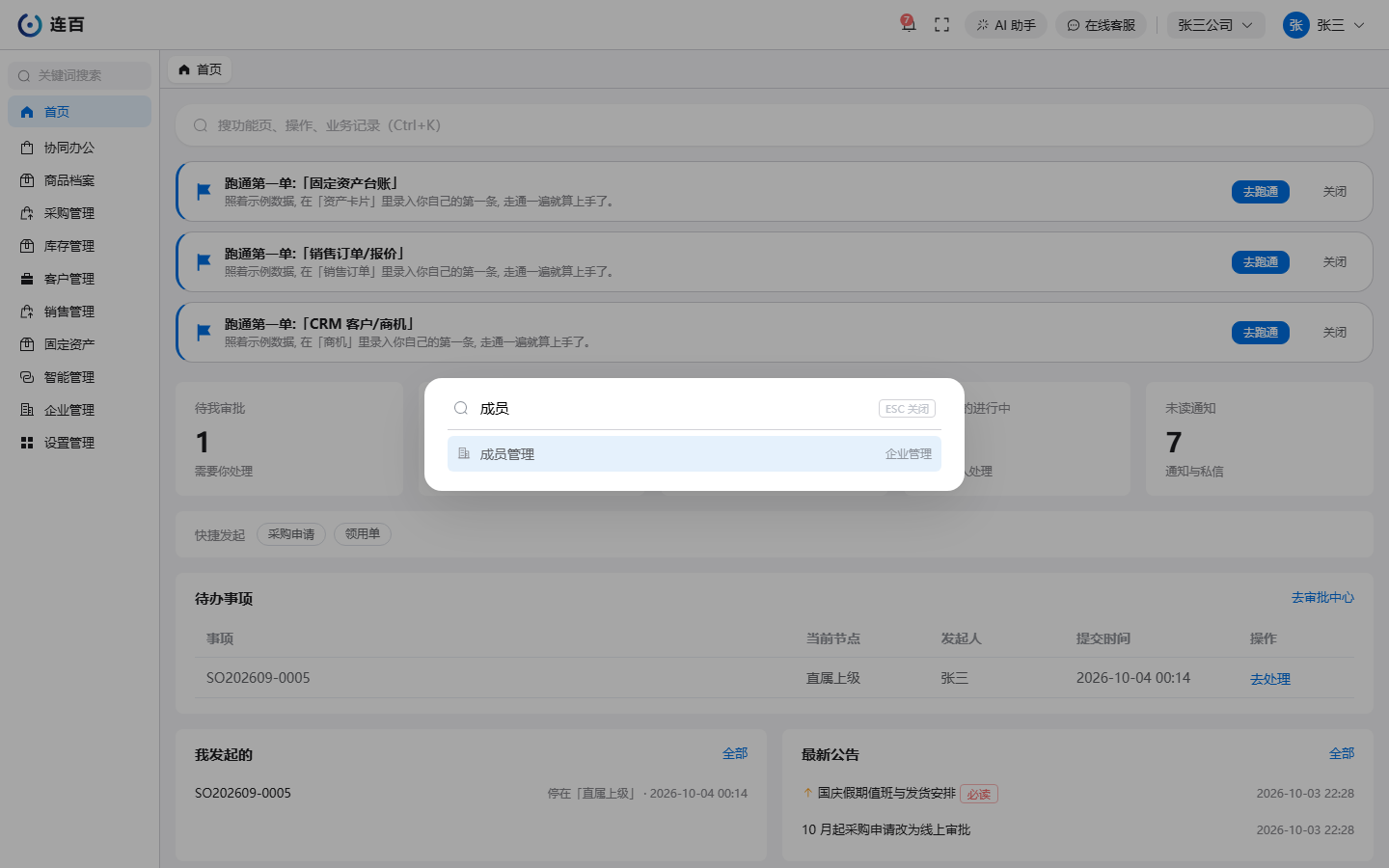
Task: Open the 国庆假期值班与发货安排 announcement
Action: point(886,793)
